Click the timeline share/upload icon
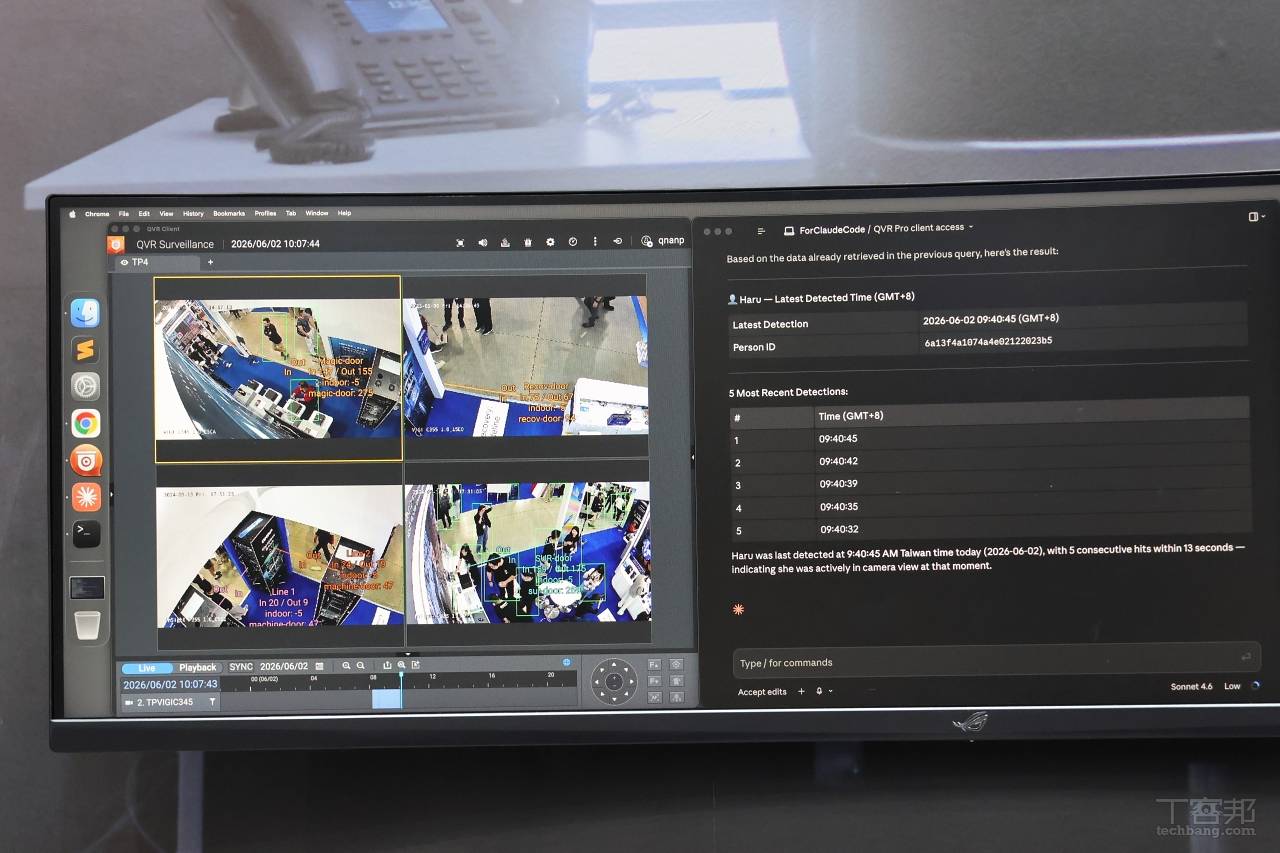 tap(388, 665)
